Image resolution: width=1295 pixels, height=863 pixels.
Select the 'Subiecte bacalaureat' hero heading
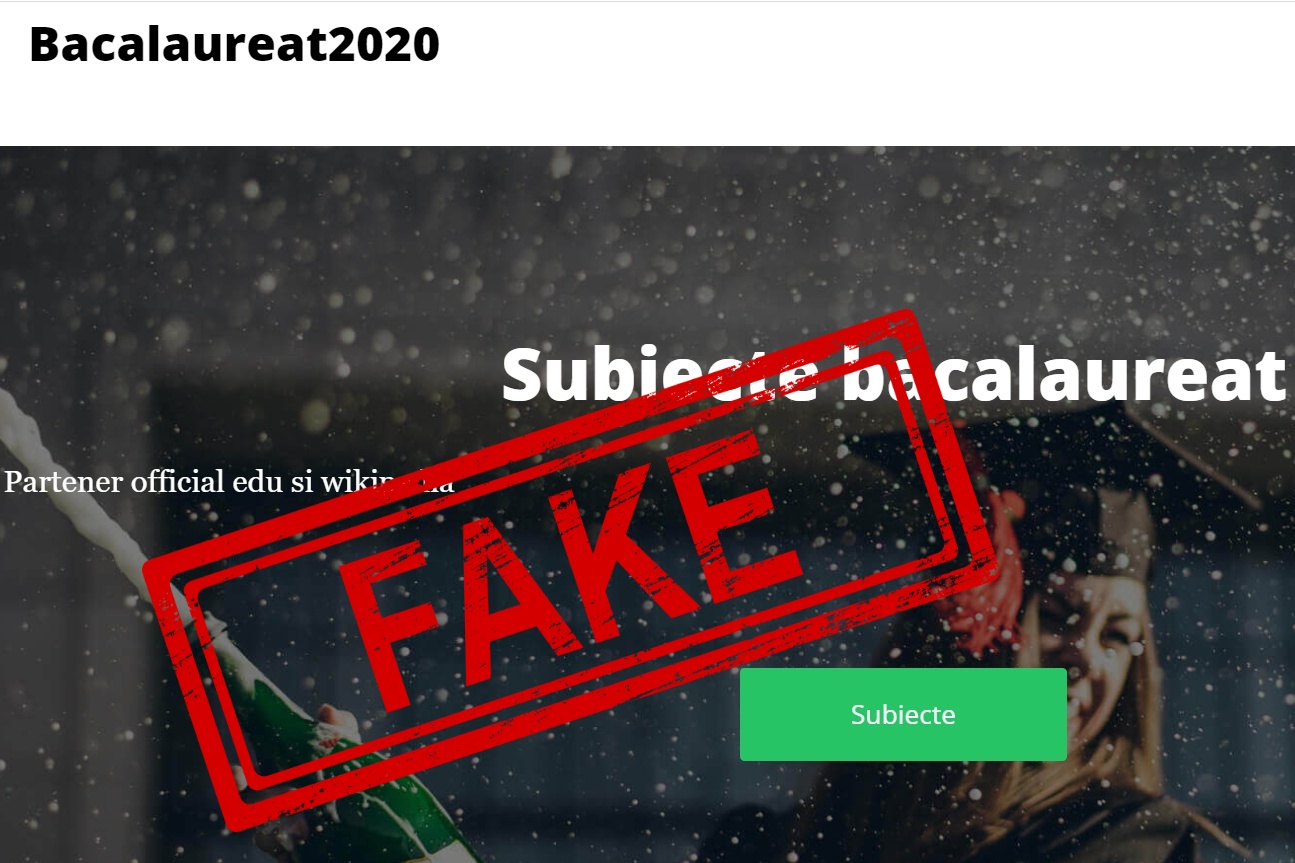893,374
